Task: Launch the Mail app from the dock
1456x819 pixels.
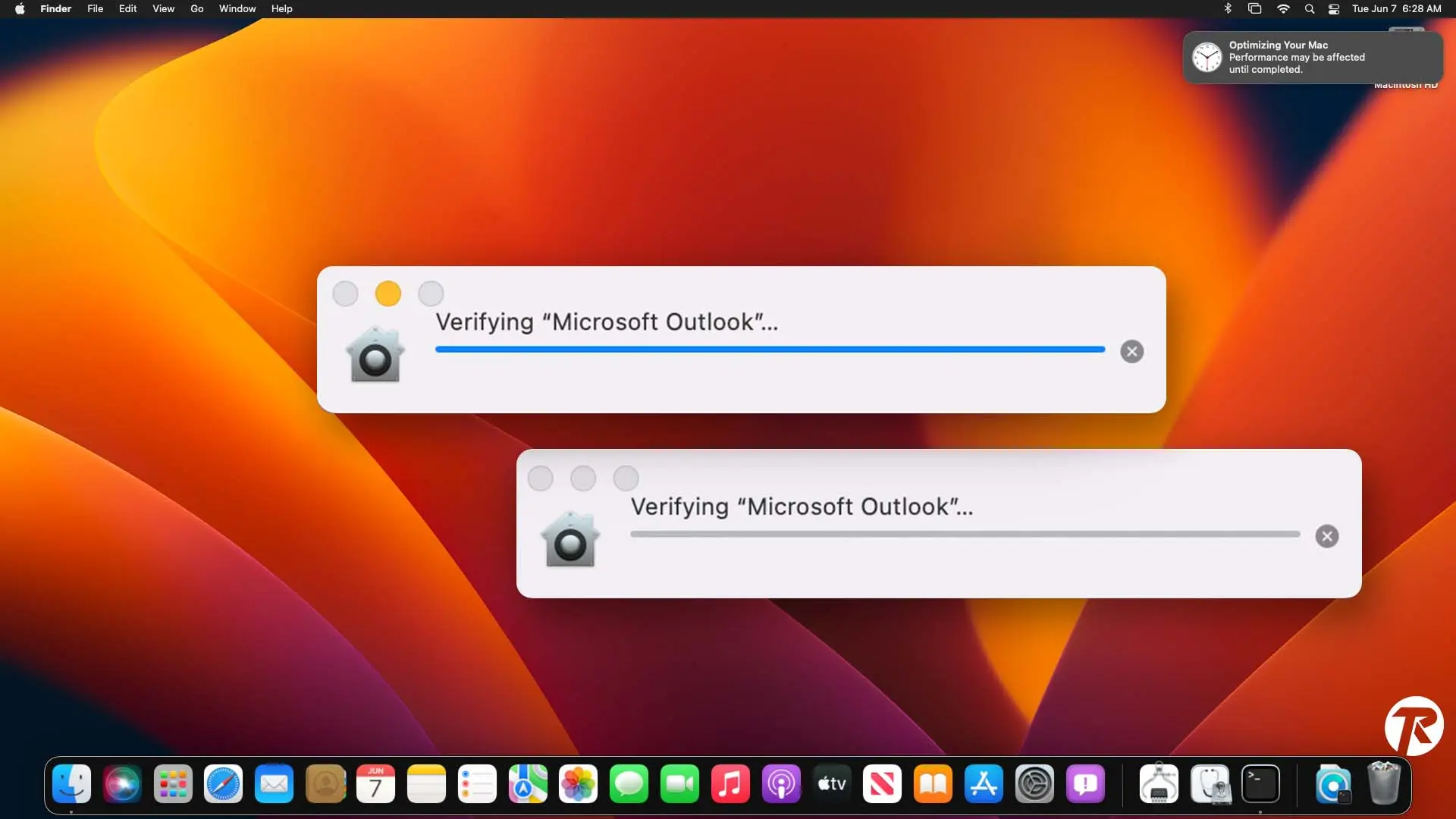Action: 274,783
